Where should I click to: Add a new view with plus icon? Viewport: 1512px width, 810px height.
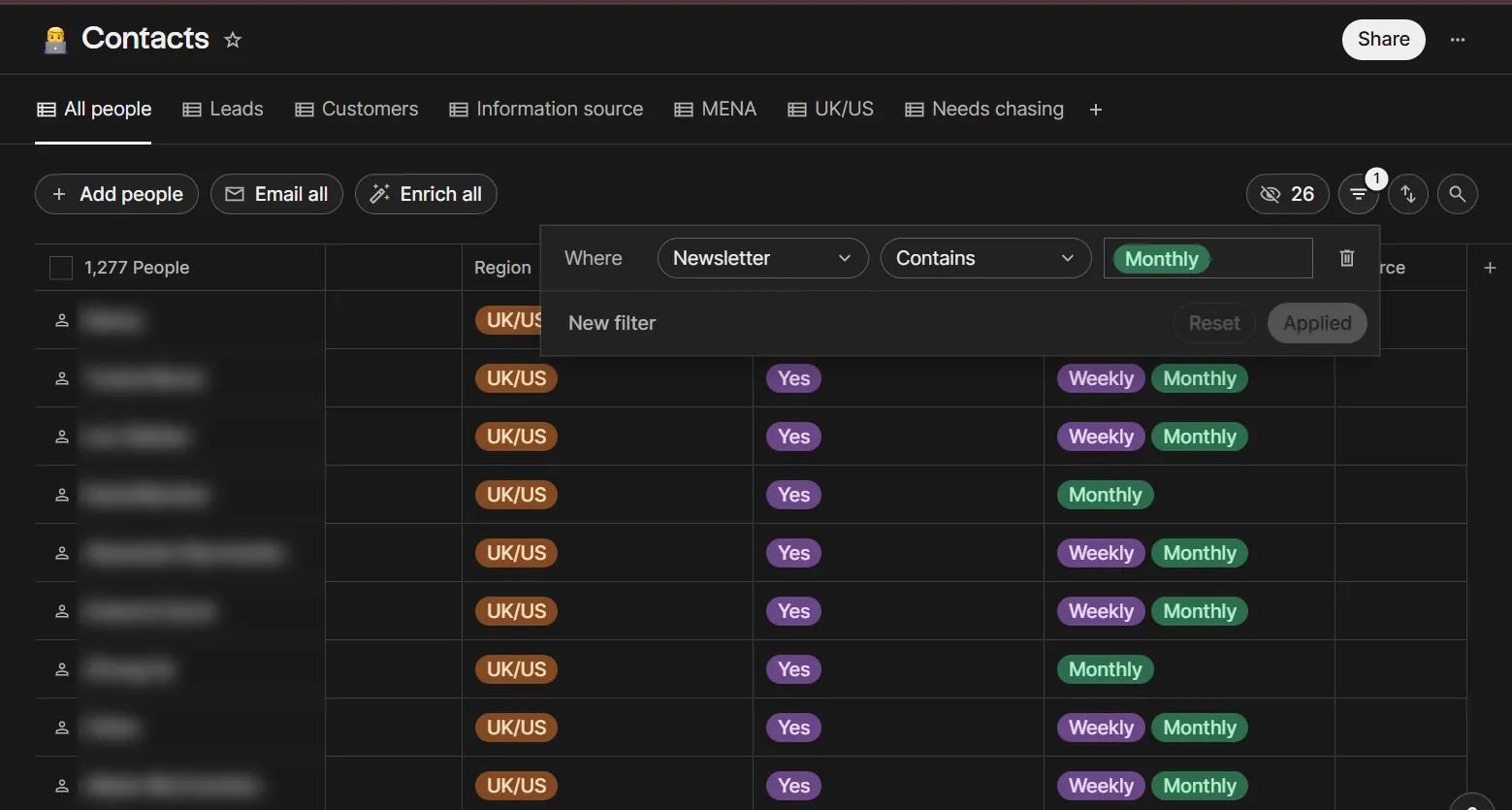(x=1096, y=110)
